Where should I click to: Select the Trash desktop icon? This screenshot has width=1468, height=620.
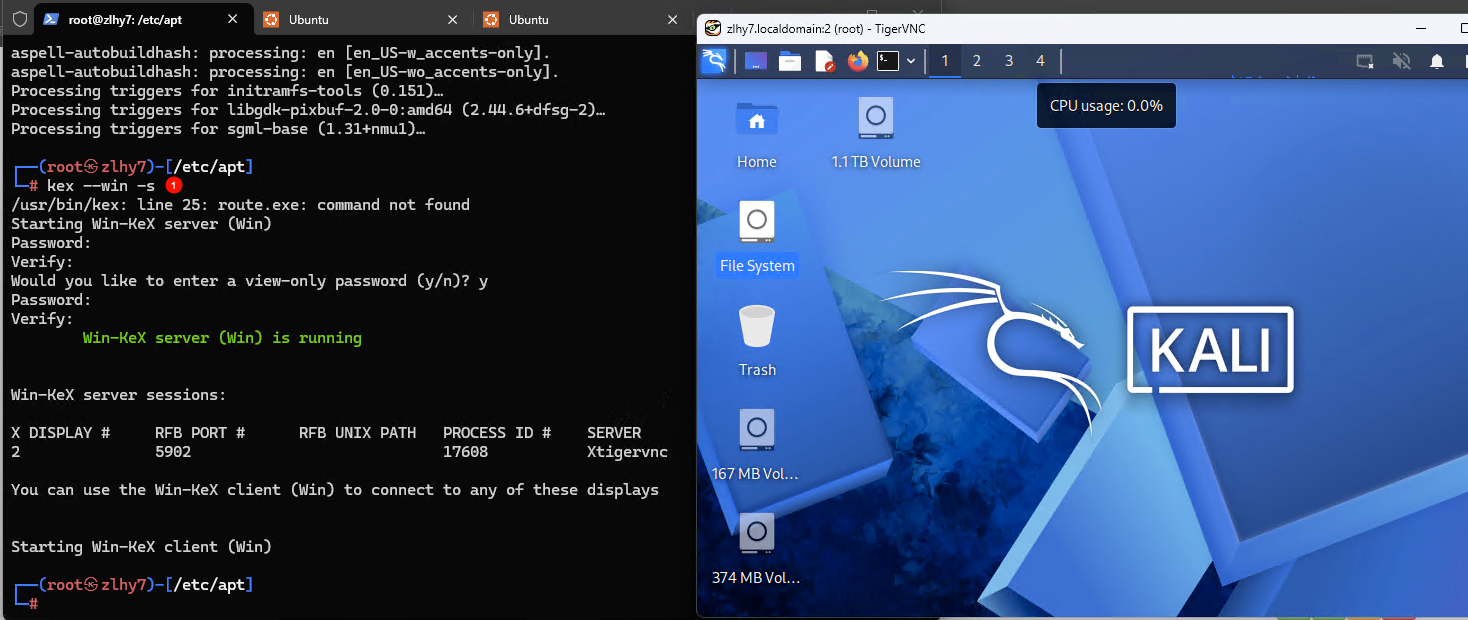click(757, 342)
